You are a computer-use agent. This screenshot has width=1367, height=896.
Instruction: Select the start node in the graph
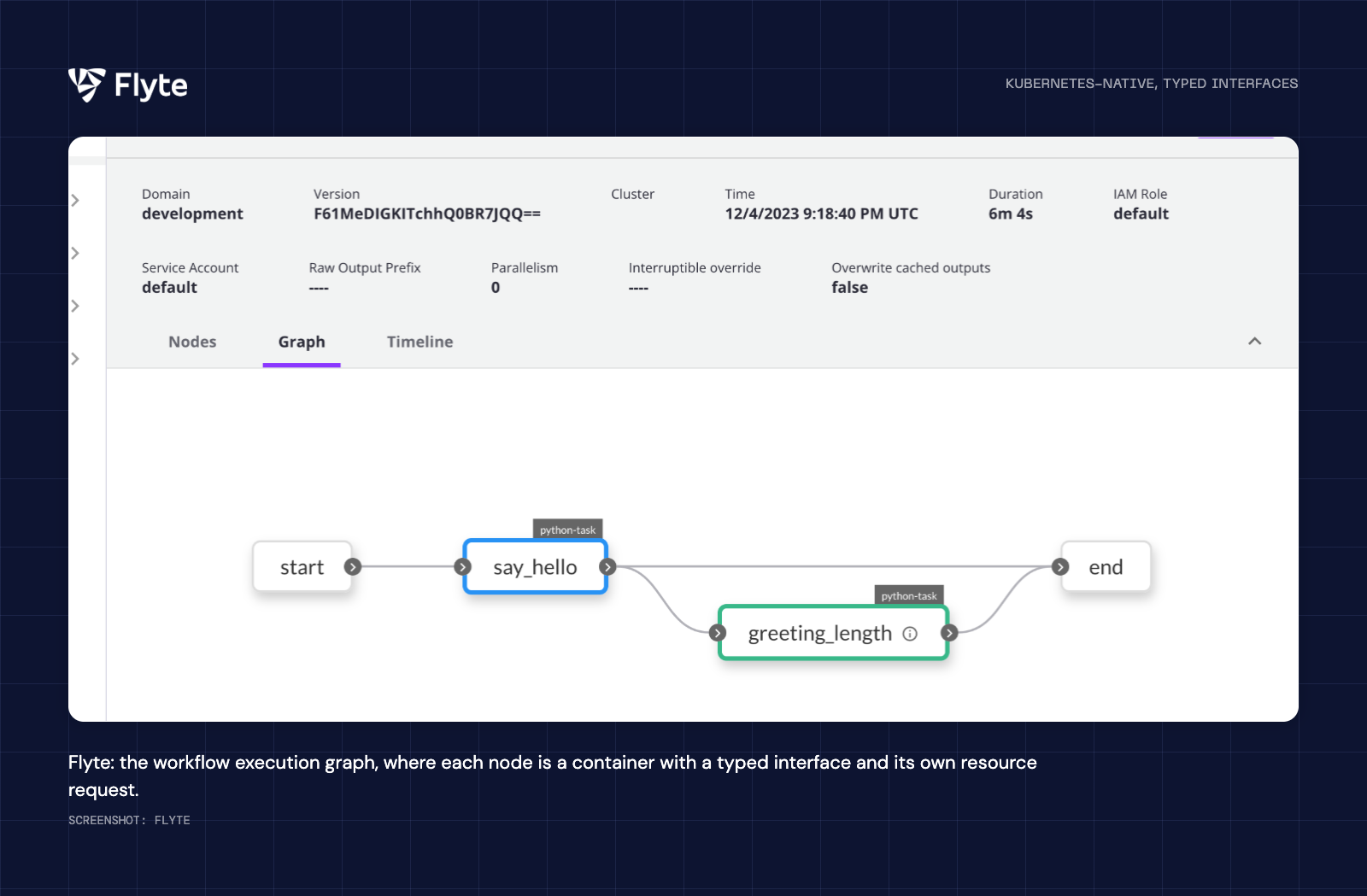pos(302,566)
